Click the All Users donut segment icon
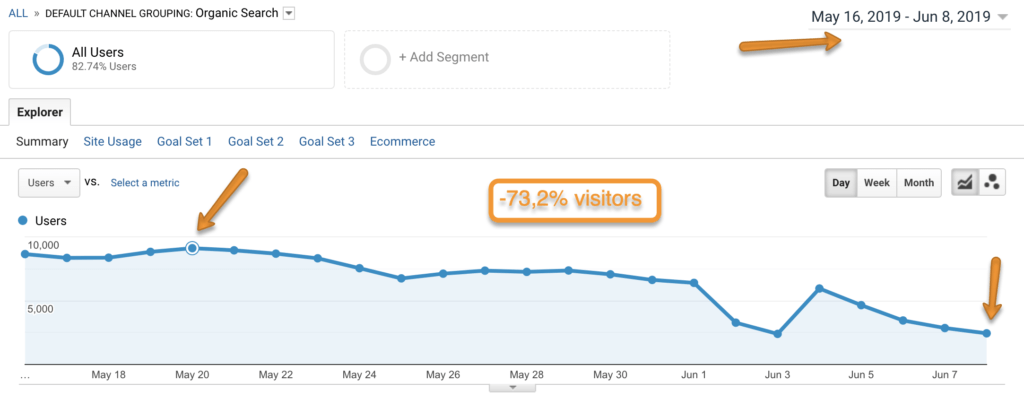 [48, 59]
